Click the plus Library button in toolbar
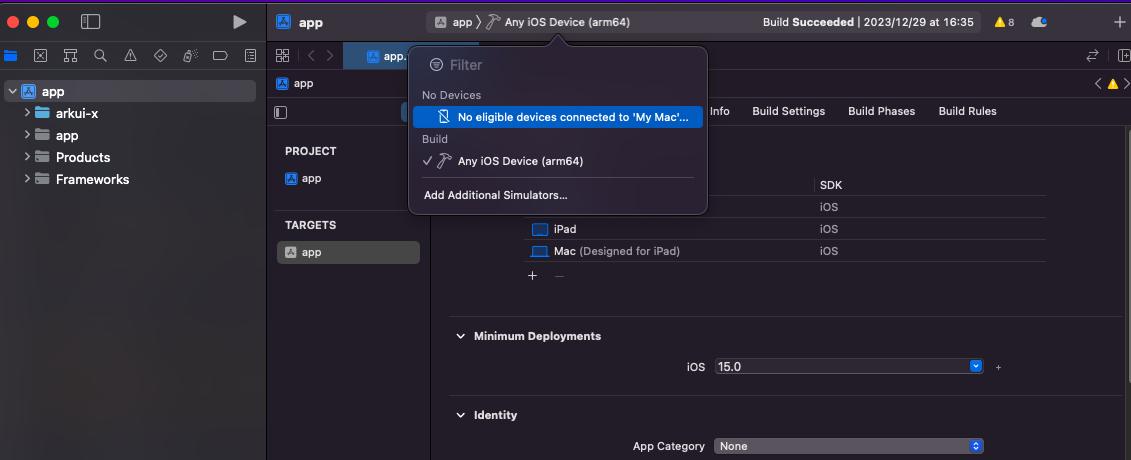 [x=1119, y=22]
